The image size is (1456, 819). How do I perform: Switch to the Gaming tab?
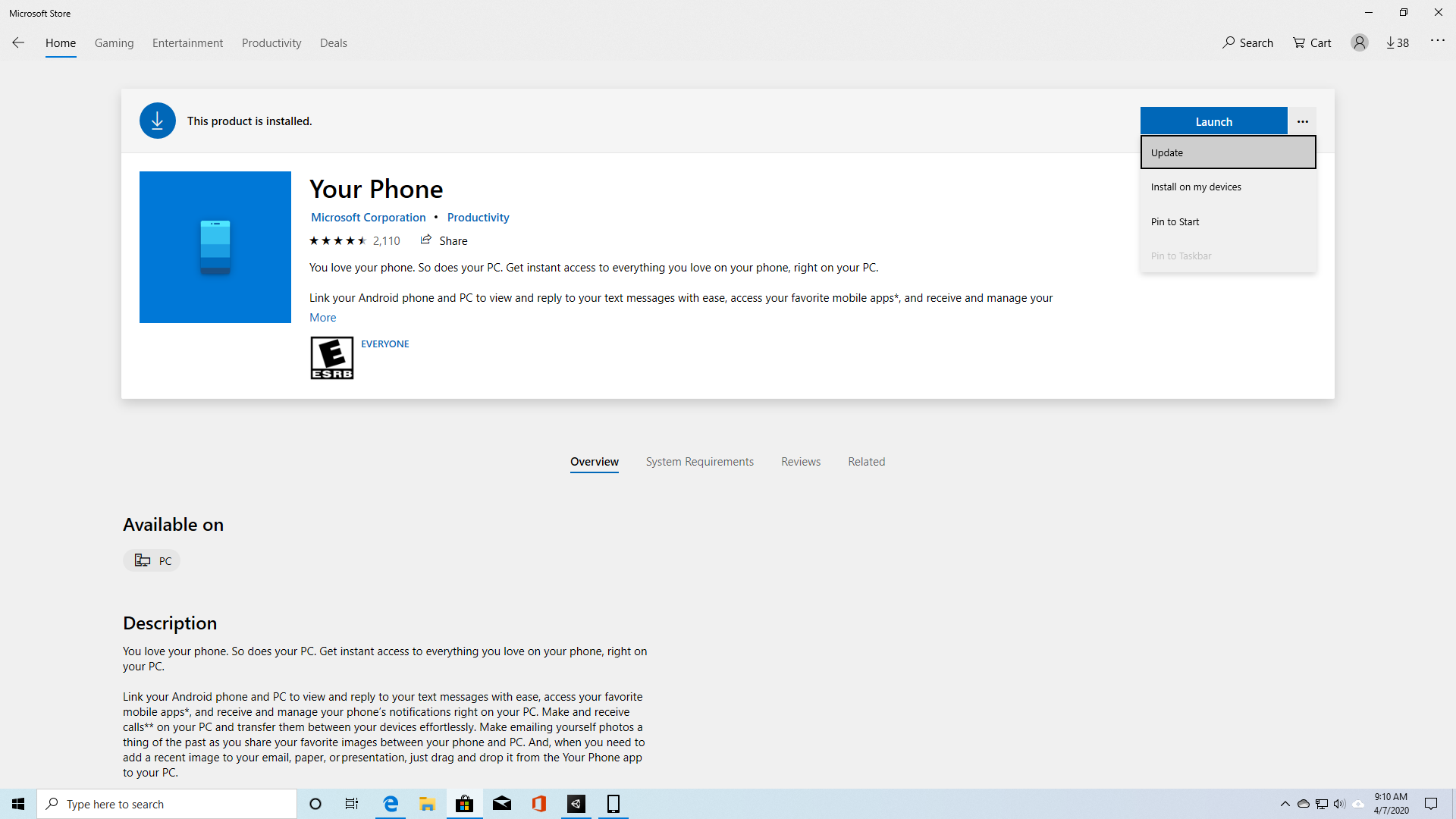tap(114, 43)
